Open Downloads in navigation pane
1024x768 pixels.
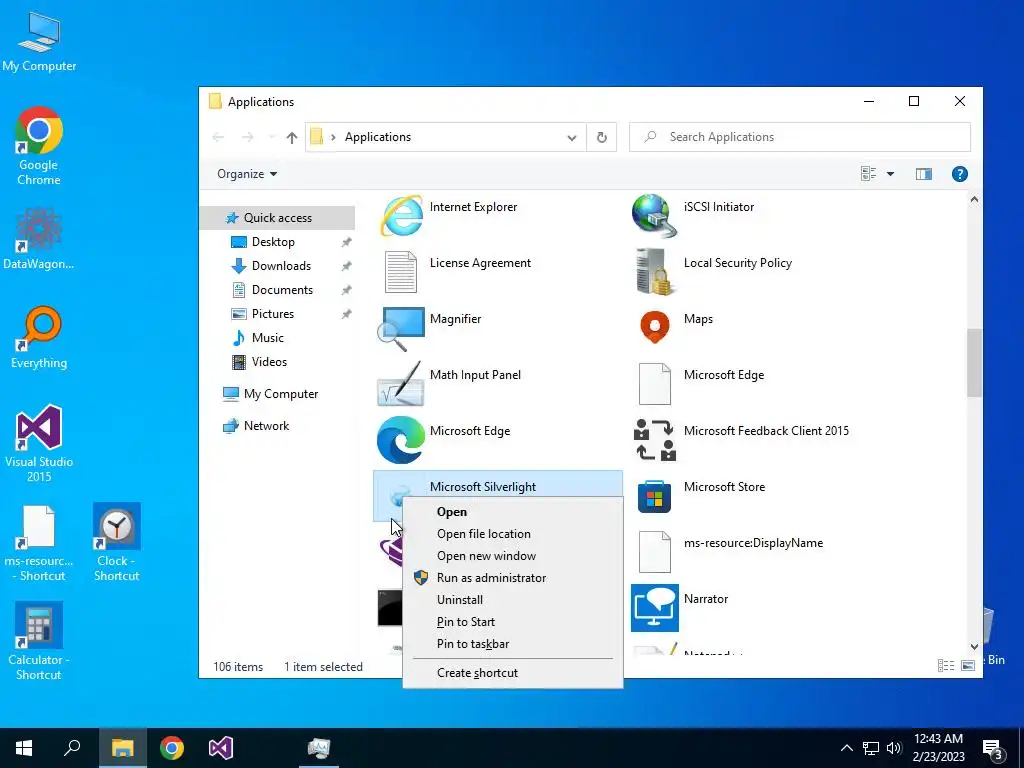point(281,266)
